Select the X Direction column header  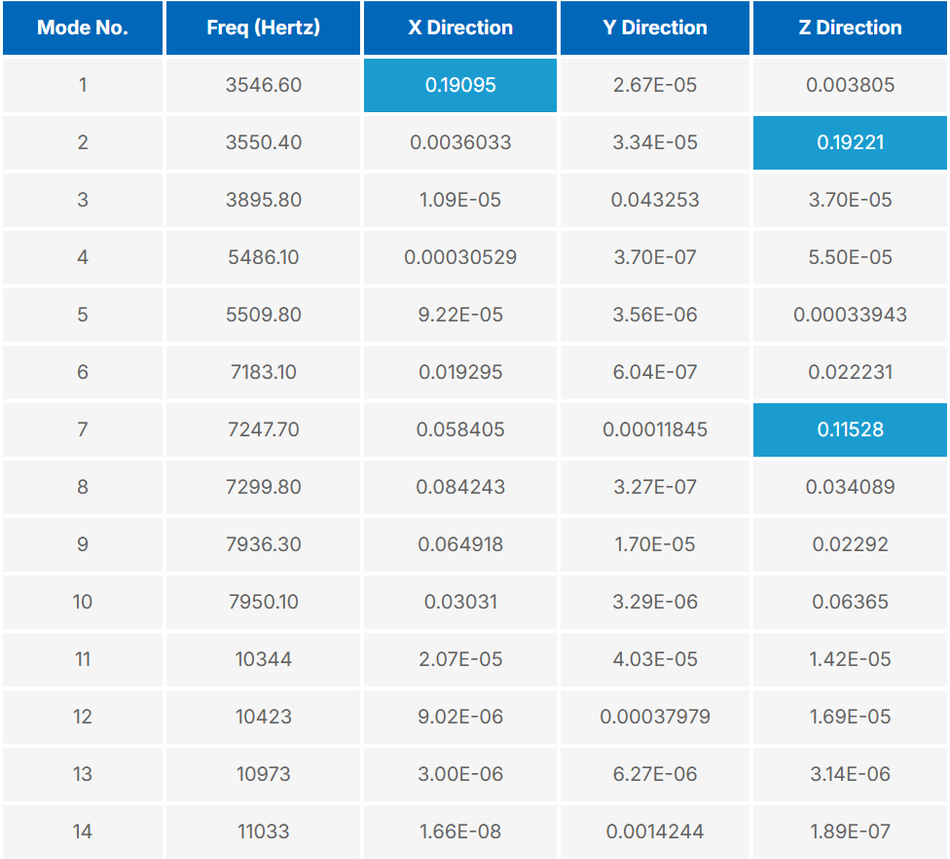(x=460, y=28)
